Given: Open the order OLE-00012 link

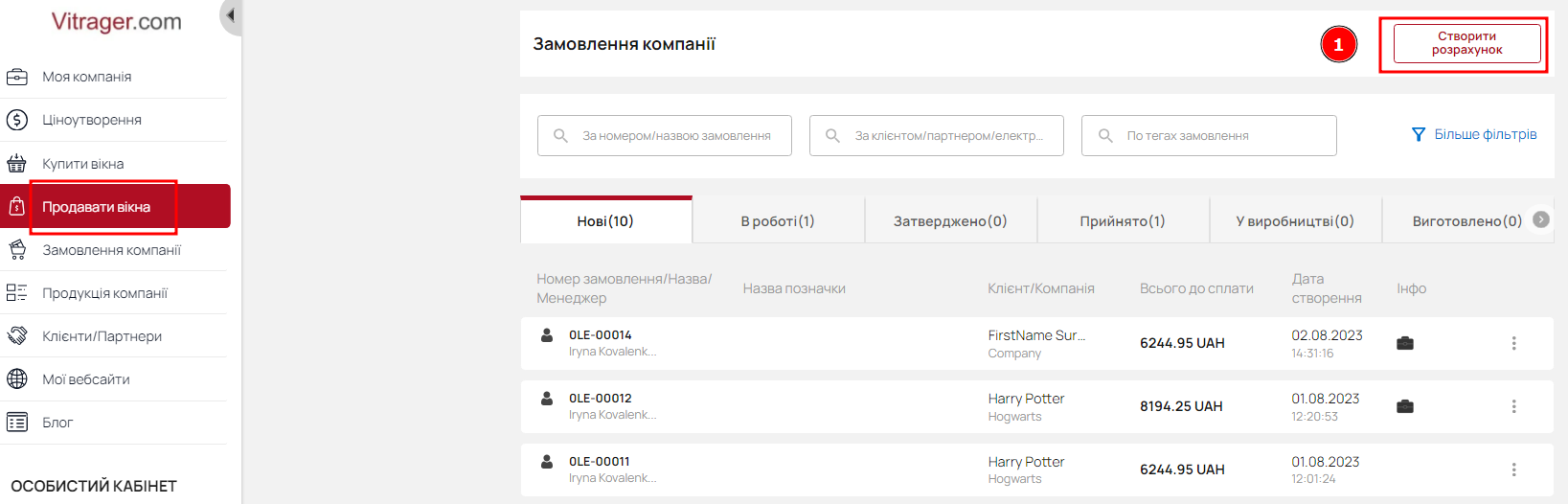Looking at the screenshot, I should (x=601, y=399).
